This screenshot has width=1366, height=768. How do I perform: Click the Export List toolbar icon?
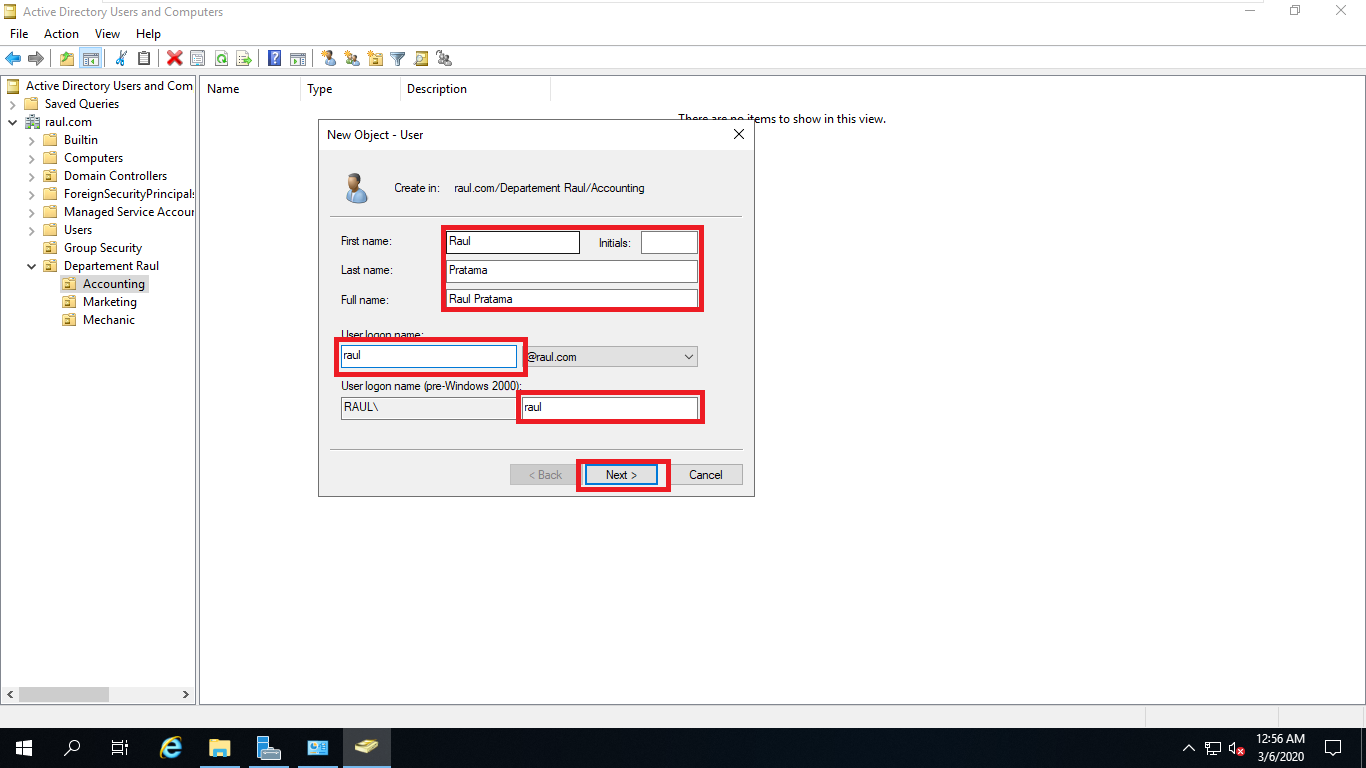coord(244,59)
